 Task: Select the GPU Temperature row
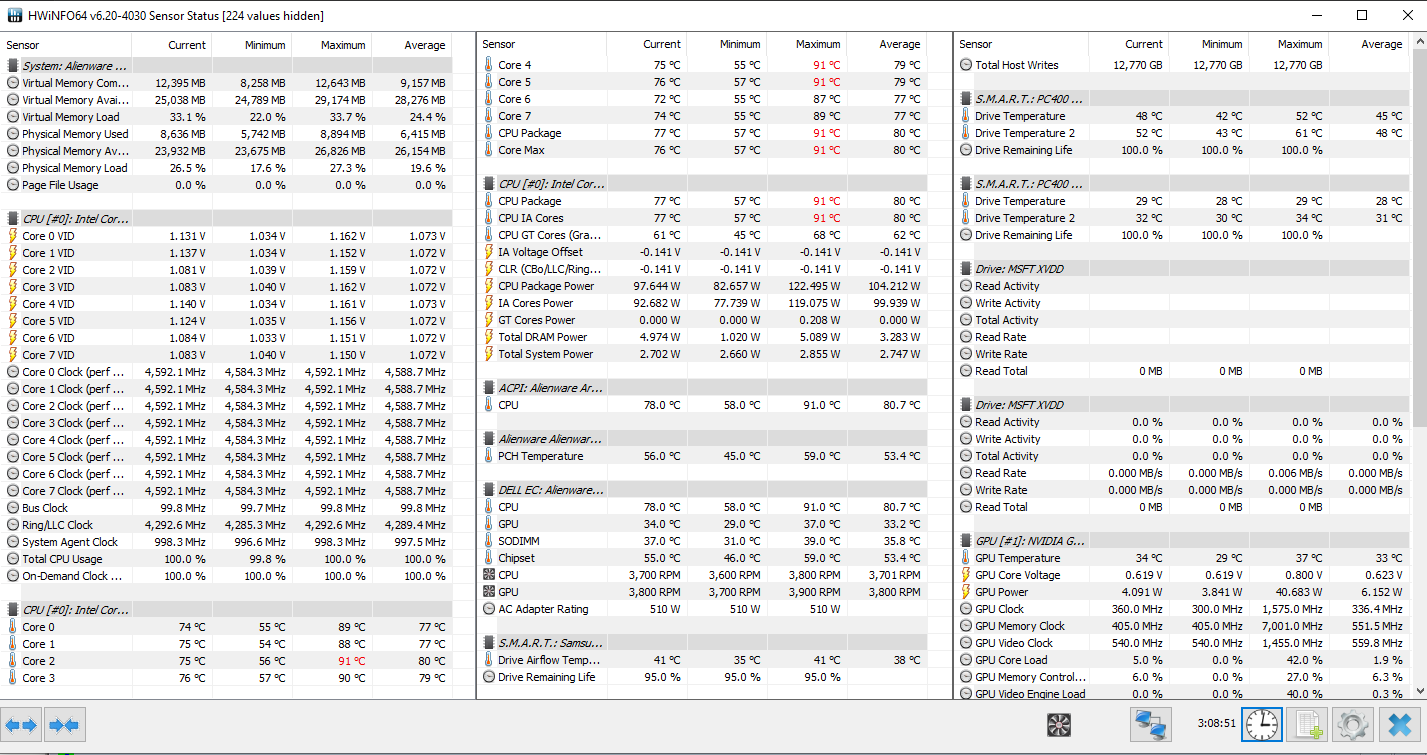tap(1017, 558)
